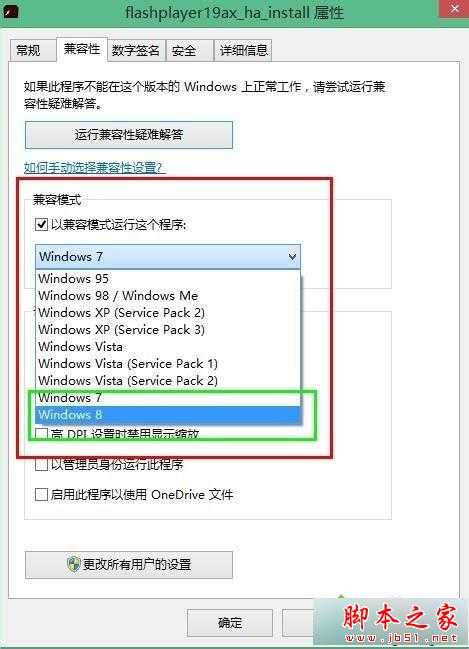This screenshot has height=649, width=469.
Task: Click 运行兼容性疑难解答 button
Action: (129, 135)
